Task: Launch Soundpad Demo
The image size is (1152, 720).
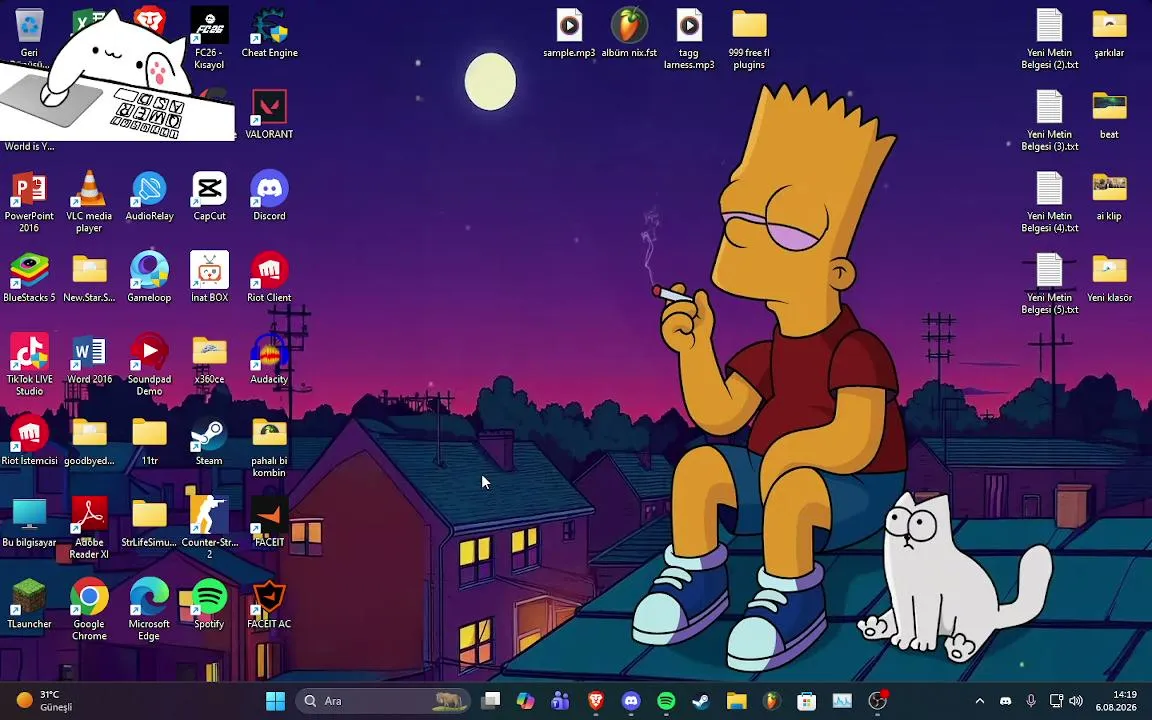Action: (x=149, y=365)
